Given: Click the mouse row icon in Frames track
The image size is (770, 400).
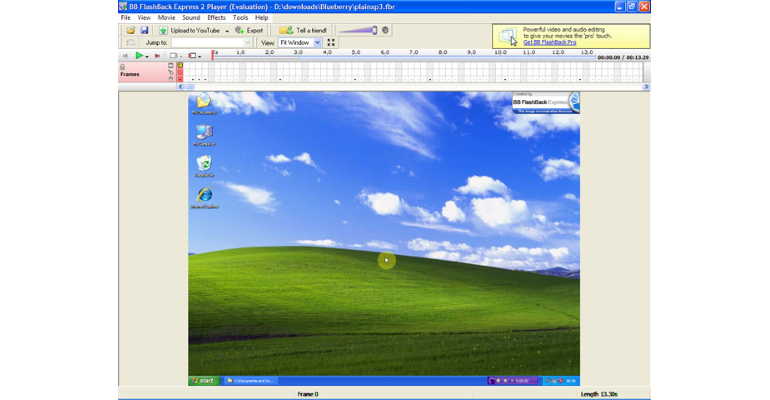Looking at the screenshot, I should point(171,79).
